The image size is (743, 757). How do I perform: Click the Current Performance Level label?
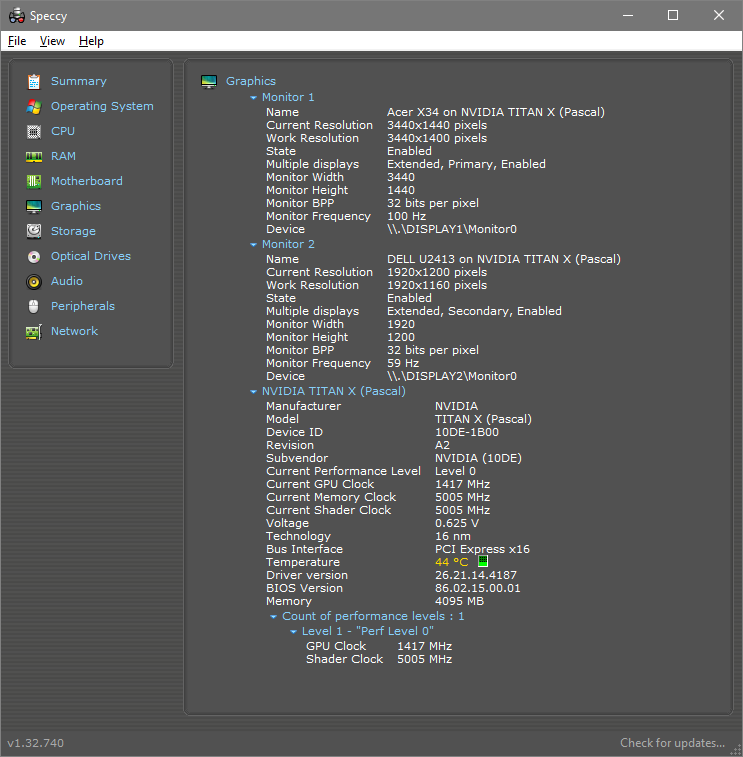click(x=343, y=471)
